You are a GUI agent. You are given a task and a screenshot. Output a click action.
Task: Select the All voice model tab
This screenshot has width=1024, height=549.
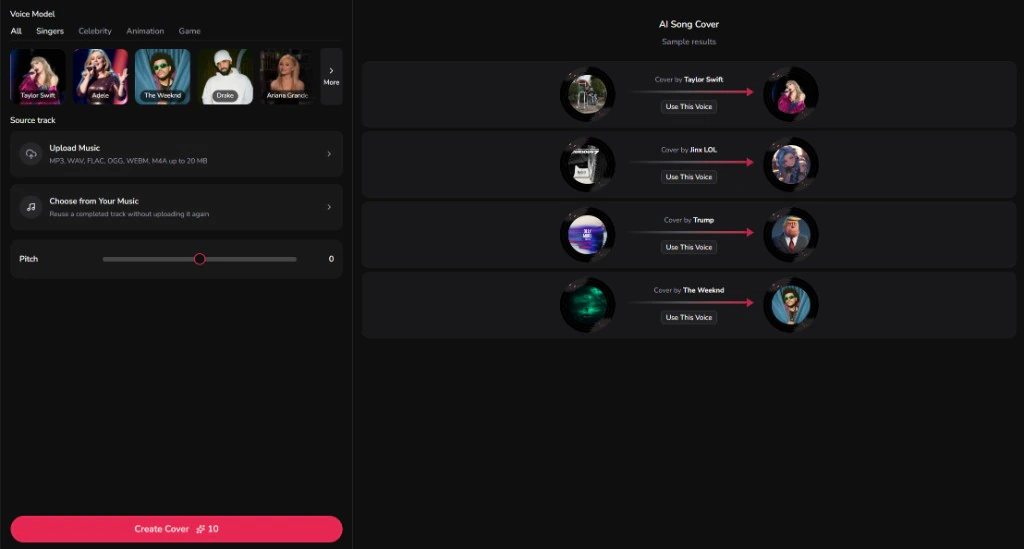(16, 31)
